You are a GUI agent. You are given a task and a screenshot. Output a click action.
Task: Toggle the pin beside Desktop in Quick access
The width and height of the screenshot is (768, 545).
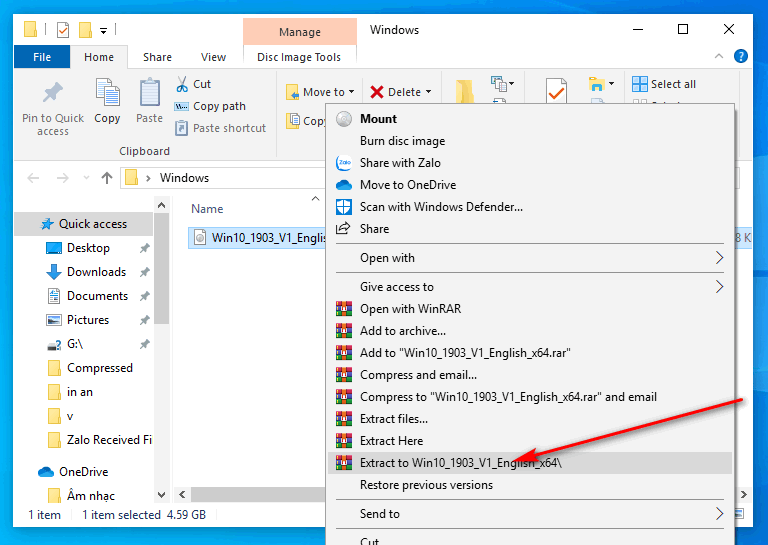tap(144, 248)
